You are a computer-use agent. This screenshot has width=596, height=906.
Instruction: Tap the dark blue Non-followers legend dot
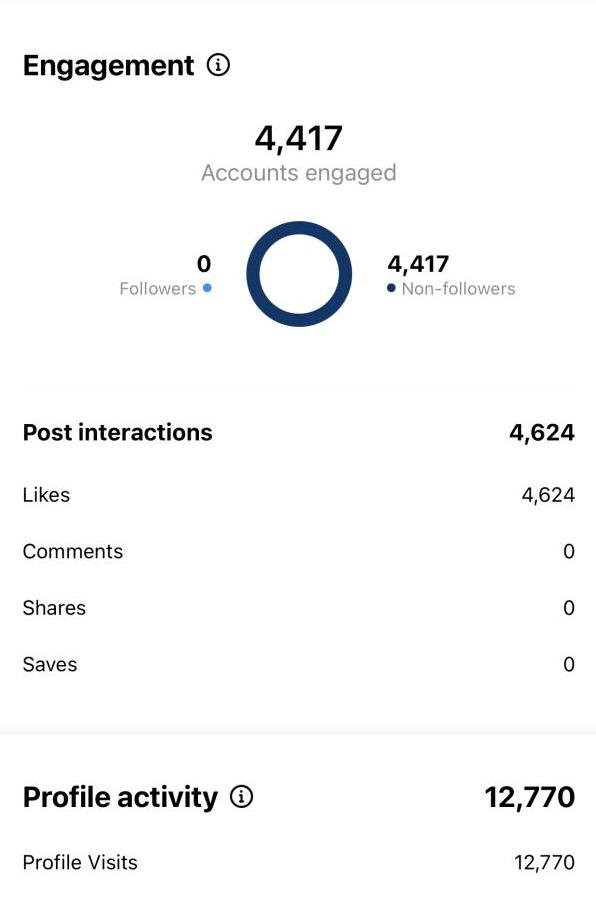(x=391, y=288)
